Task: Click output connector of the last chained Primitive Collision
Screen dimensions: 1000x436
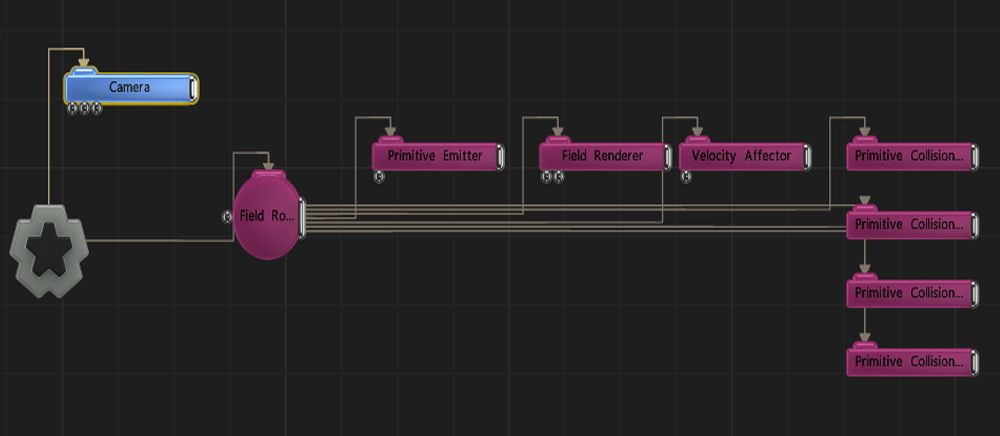Action: [x=974, y=361]
